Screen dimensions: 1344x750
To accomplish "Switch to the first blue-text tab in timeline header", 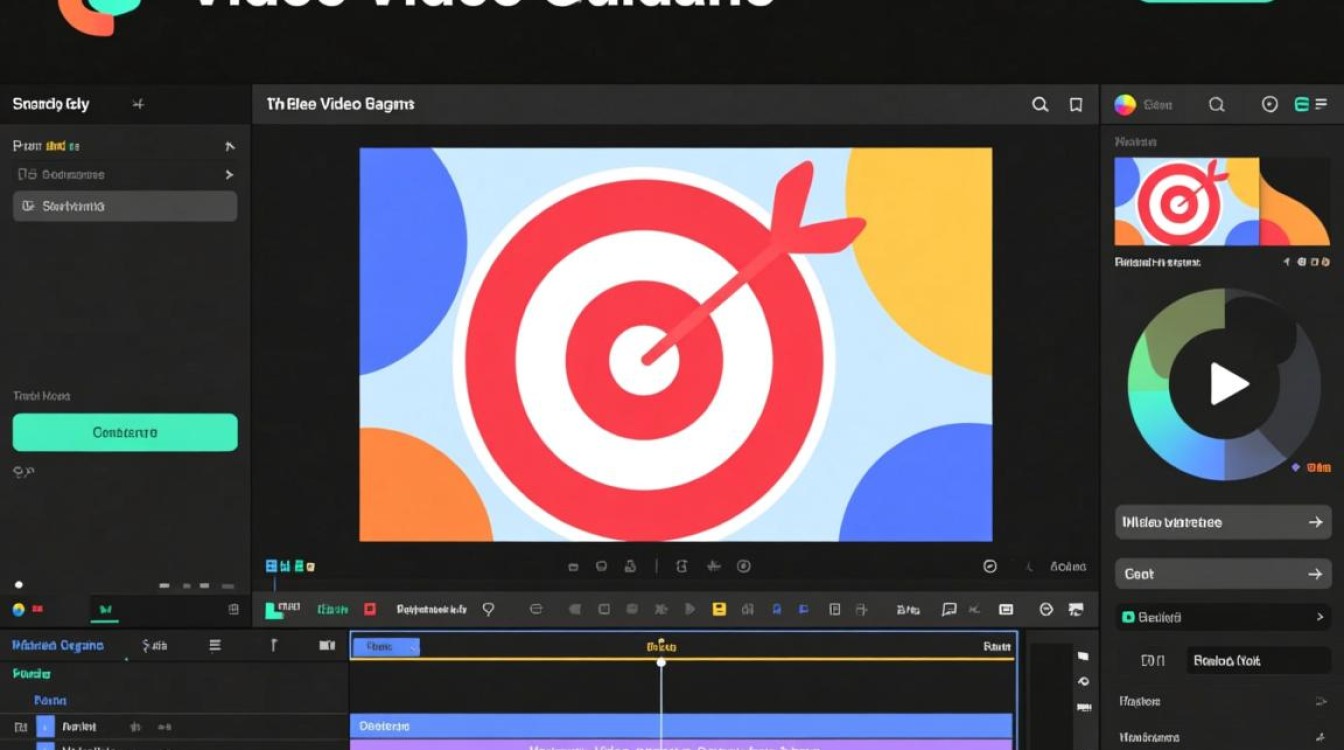I will tap(57, 646).
